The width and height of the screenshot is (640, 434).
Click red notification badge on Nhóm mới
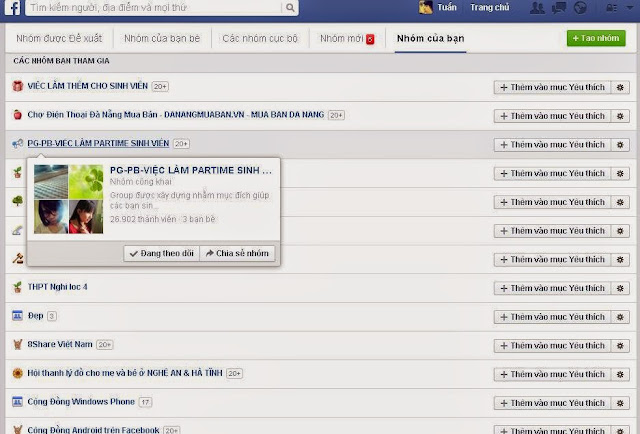coord(370,39)
